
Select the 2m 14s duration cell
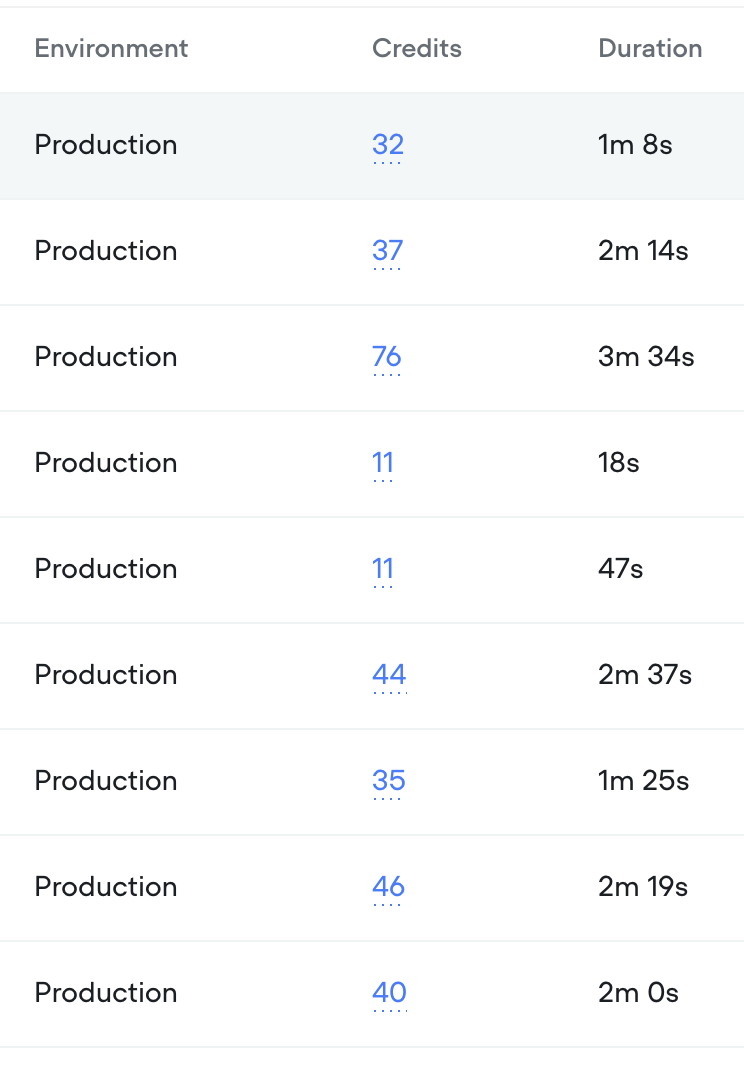[x=643, y=251]
